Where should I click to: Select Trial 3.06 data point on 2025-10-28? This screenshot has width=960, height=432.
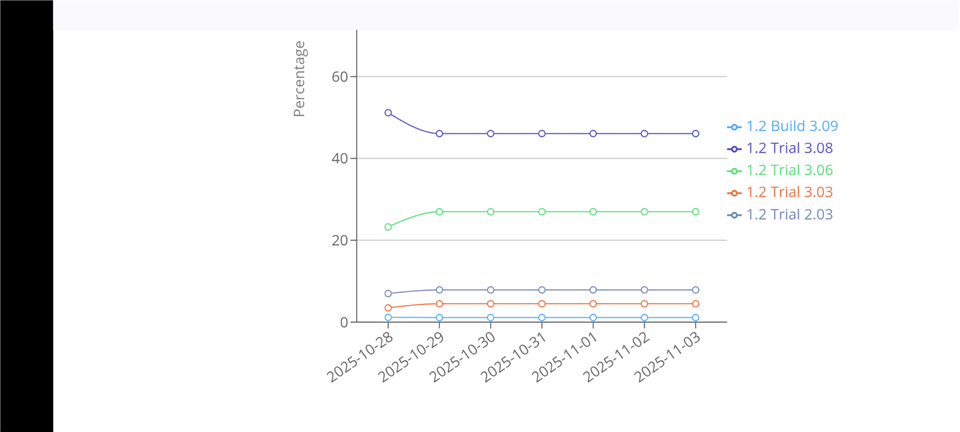(388, 227)
